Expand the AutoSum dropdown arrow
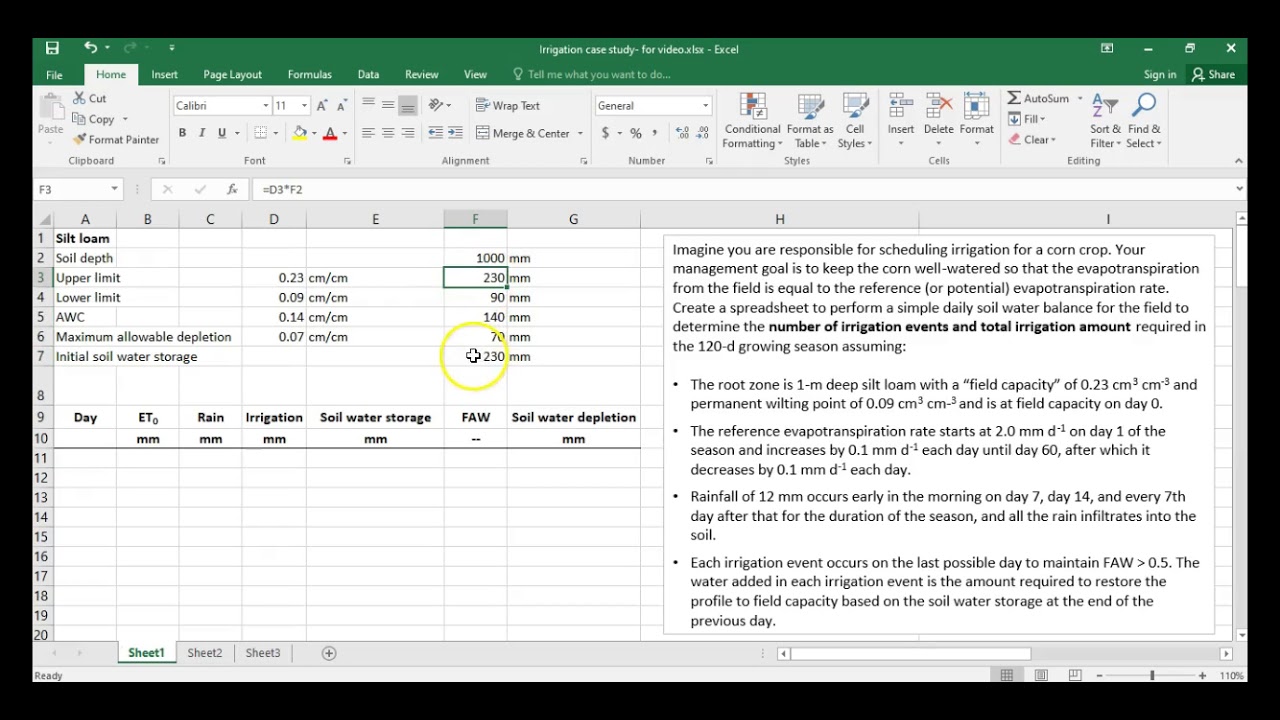 1079,98
